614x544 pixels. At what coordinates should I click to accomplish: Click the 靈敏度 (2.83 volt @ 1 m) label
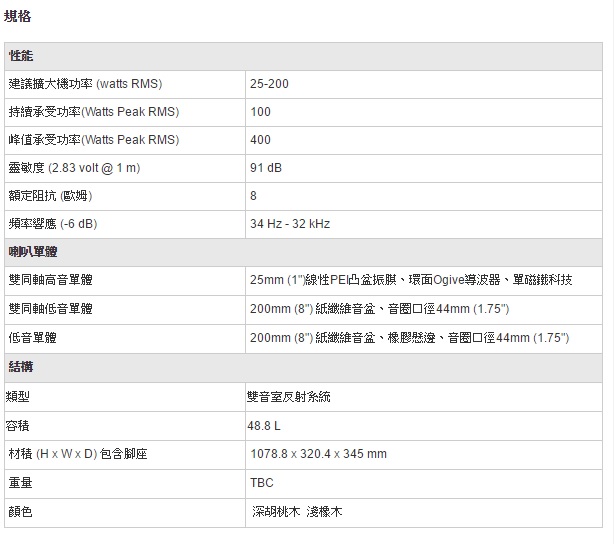click(74, 168)
